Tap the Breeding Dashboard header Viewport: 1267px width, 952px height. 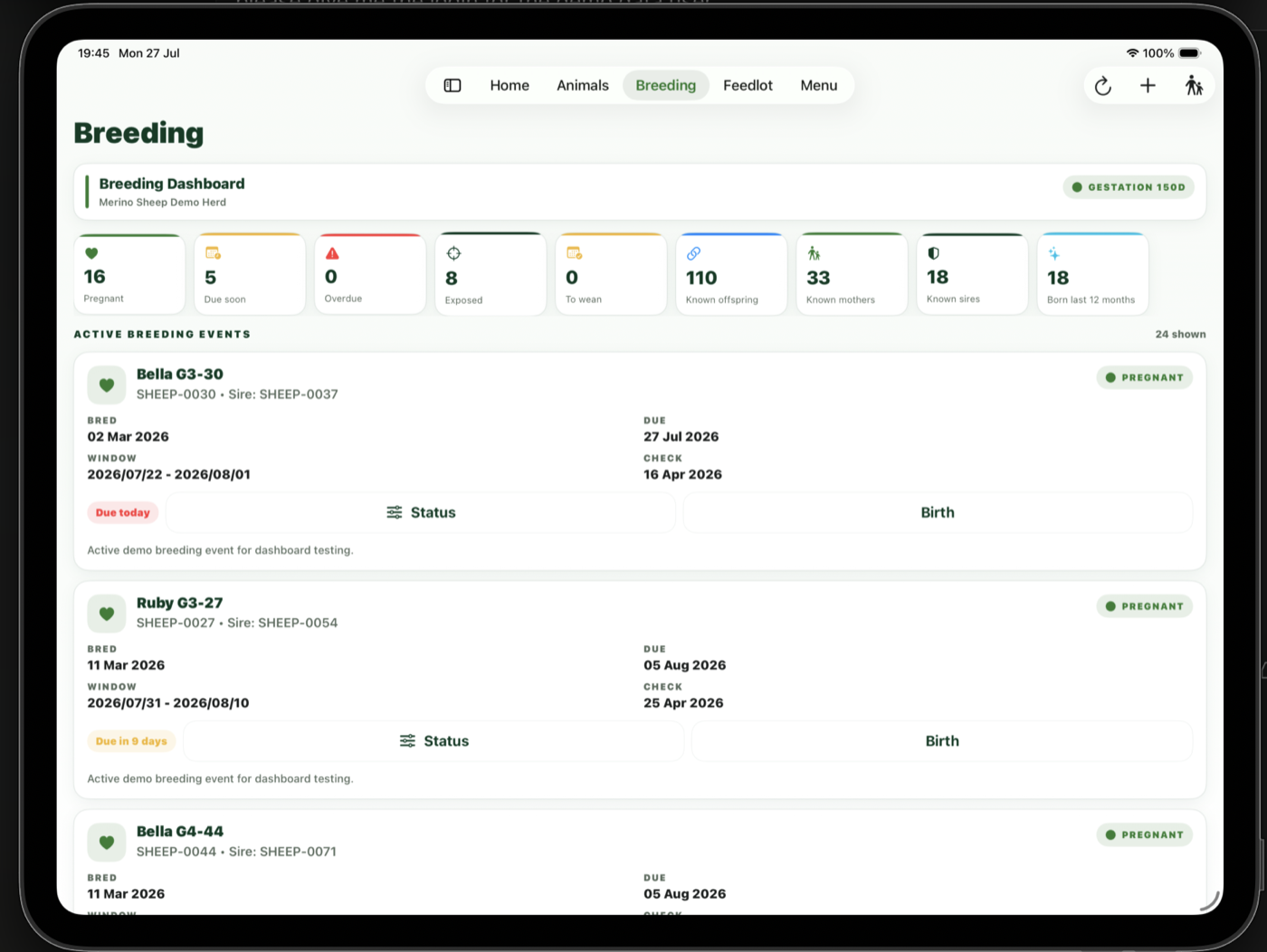tap(172, 184)
